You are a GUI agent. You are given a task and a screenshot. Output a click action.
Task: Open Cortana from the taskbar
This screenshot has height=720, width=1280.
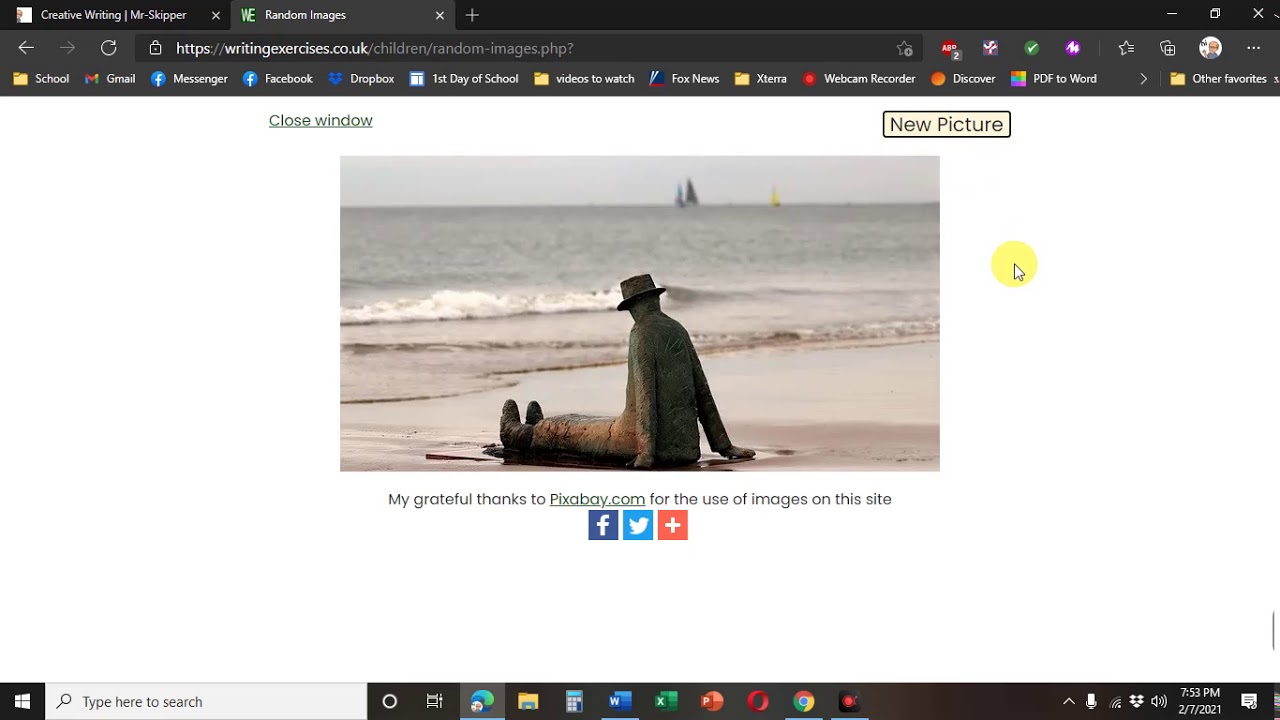tap(390, 701)
